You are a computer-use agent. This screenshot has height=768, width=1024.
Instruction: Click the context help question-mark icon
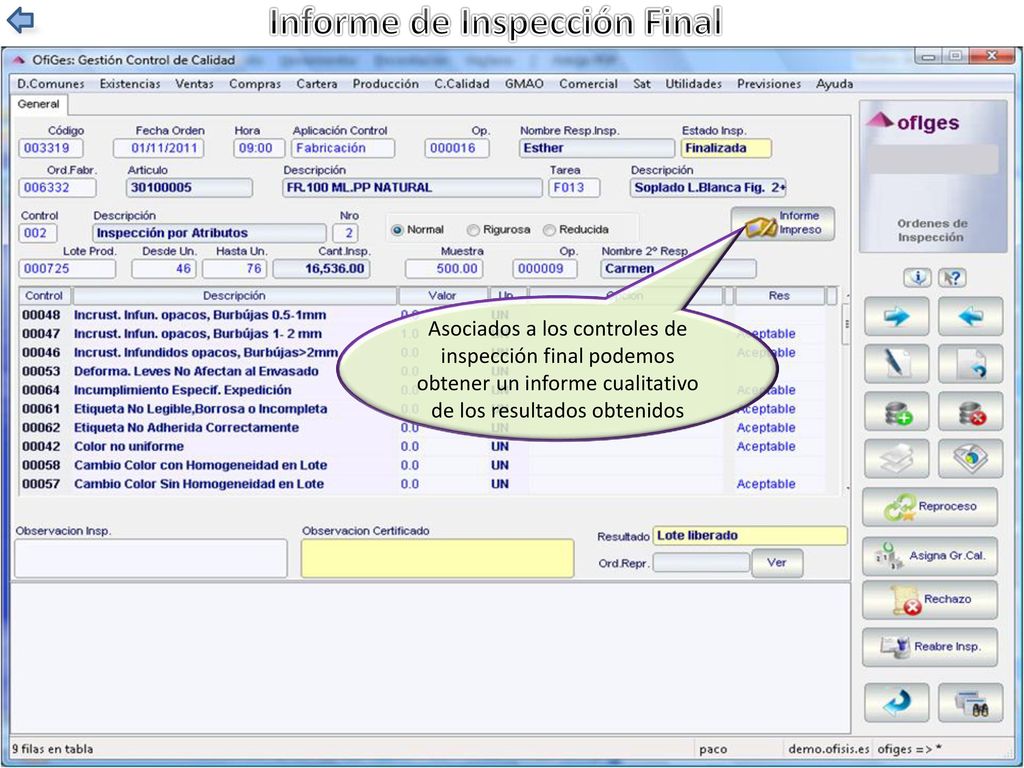coord(952,278)
